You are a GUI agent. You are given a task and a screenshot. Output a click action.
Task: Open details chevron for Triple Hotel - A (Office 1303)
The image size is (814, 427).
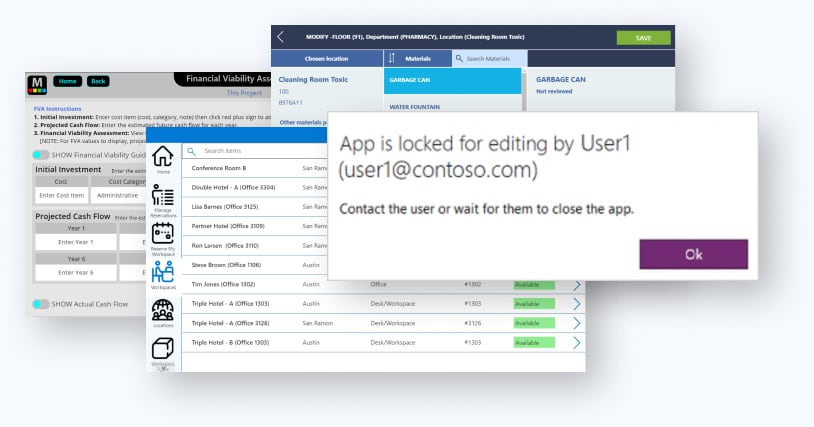coord(577,304)
